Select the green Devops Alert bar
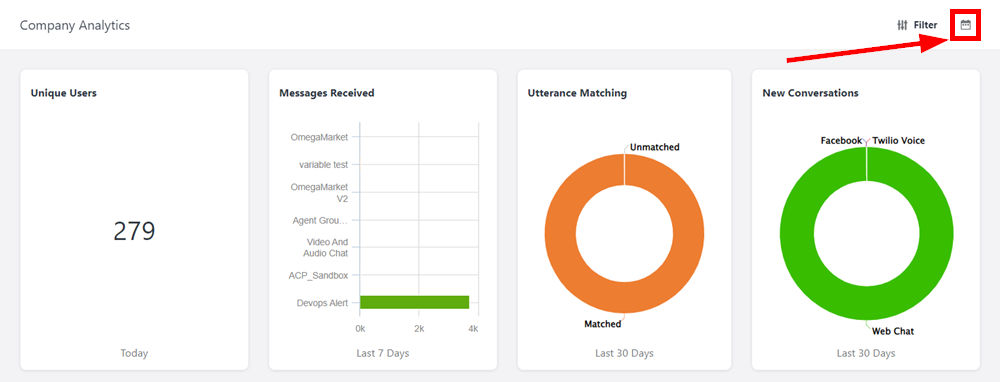 [x=415, y=302]
